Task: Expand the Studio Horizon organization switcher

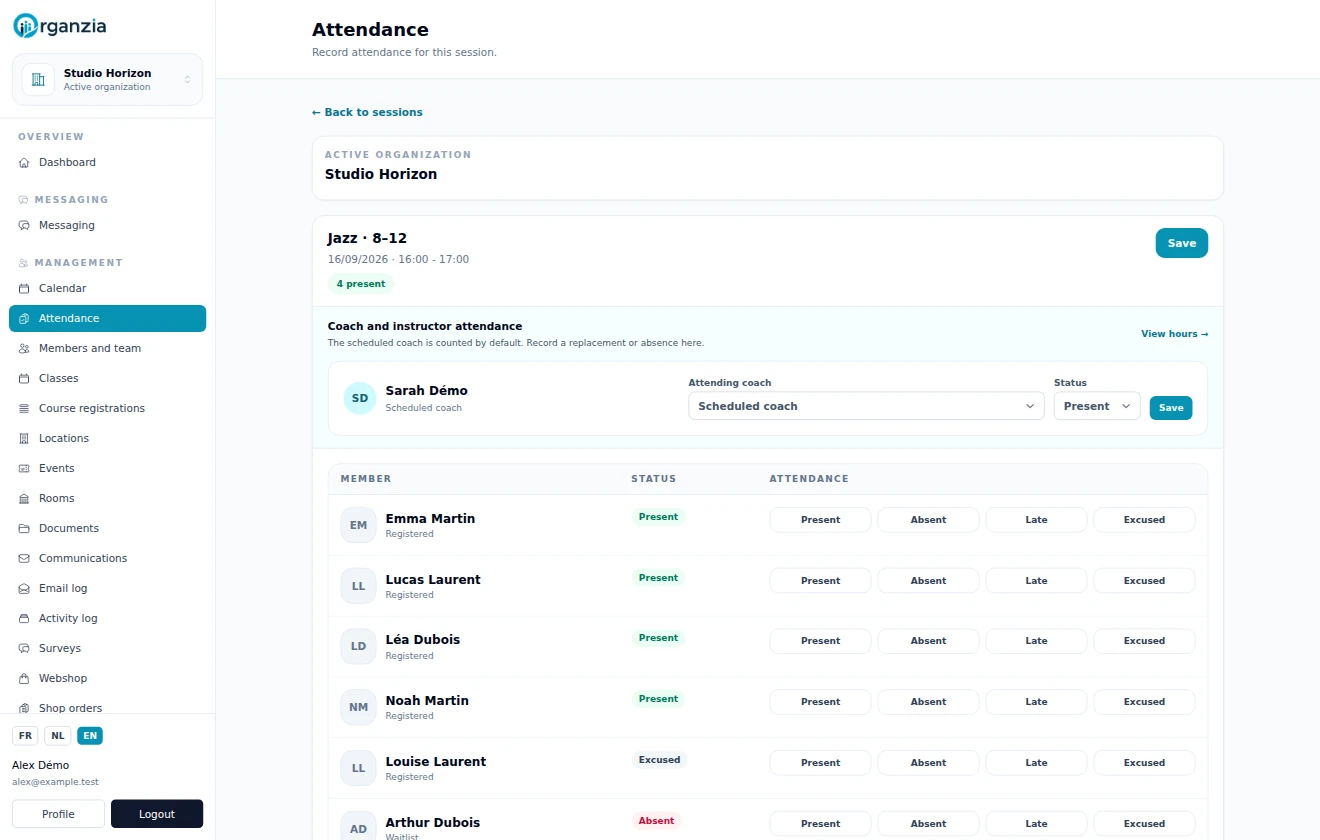Action: click(x=107, y=79)
